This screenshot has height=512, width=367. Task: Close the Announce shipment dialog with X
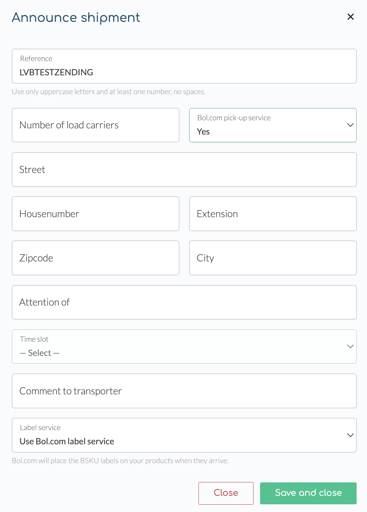coord(350,17)
